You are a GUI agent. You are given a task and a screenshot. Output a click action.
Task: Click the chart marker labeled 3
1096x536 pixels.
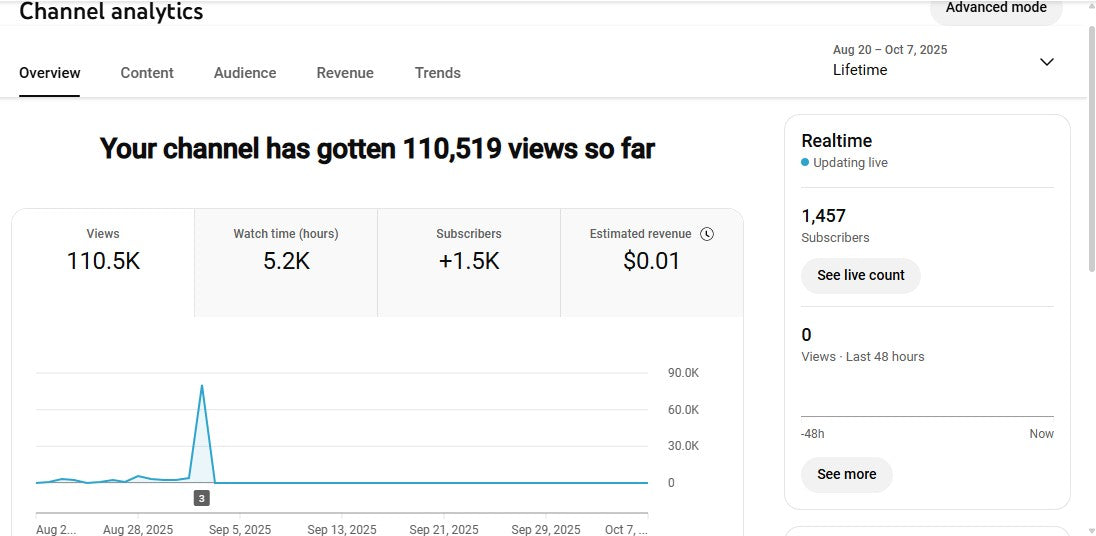(202, 498)
